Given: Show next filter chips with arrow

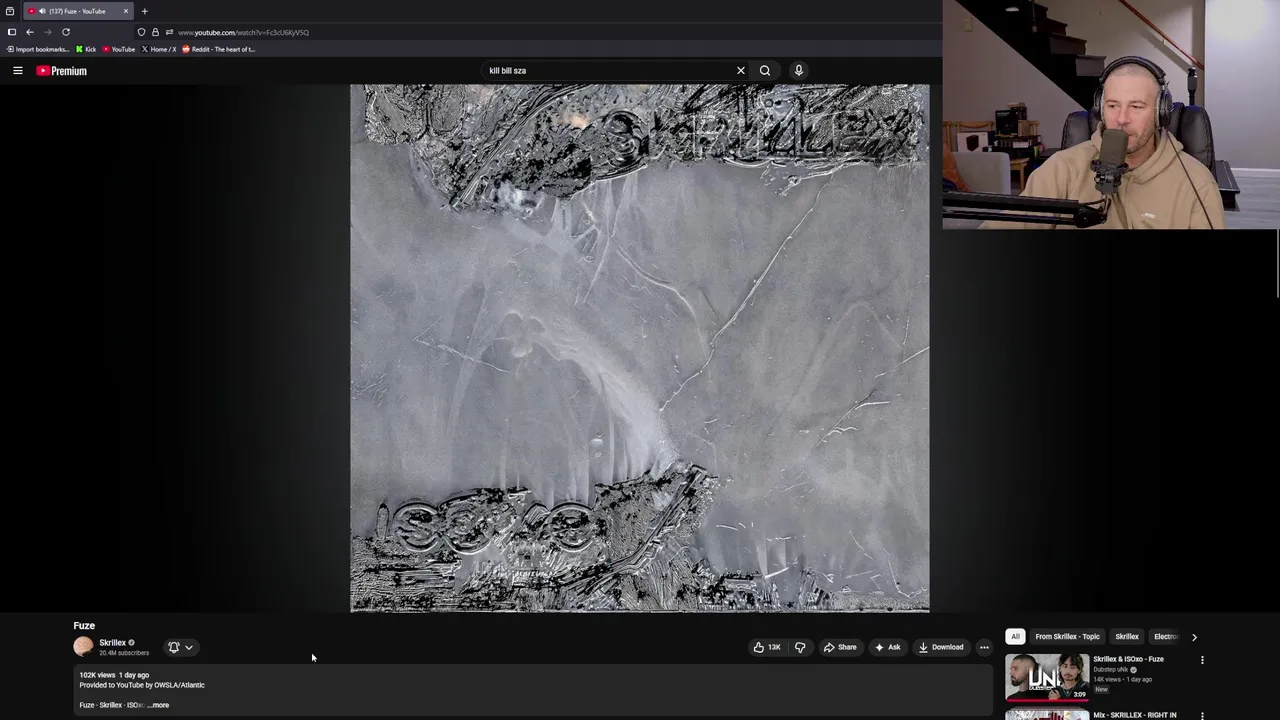Looking at the screenshot, I should tap(1193, 636).
